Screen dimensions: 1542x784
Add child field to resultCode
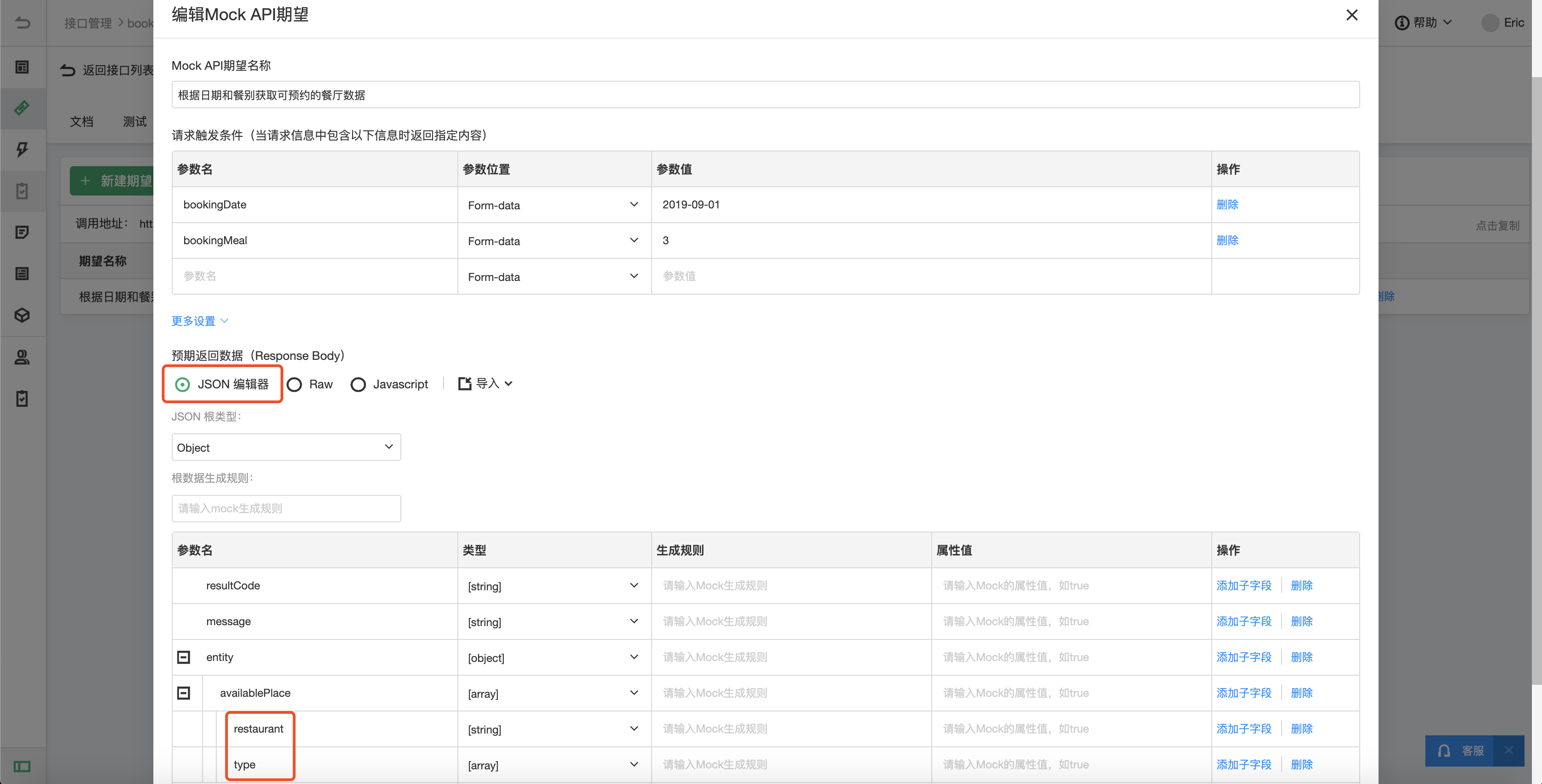click(1244, 586)
